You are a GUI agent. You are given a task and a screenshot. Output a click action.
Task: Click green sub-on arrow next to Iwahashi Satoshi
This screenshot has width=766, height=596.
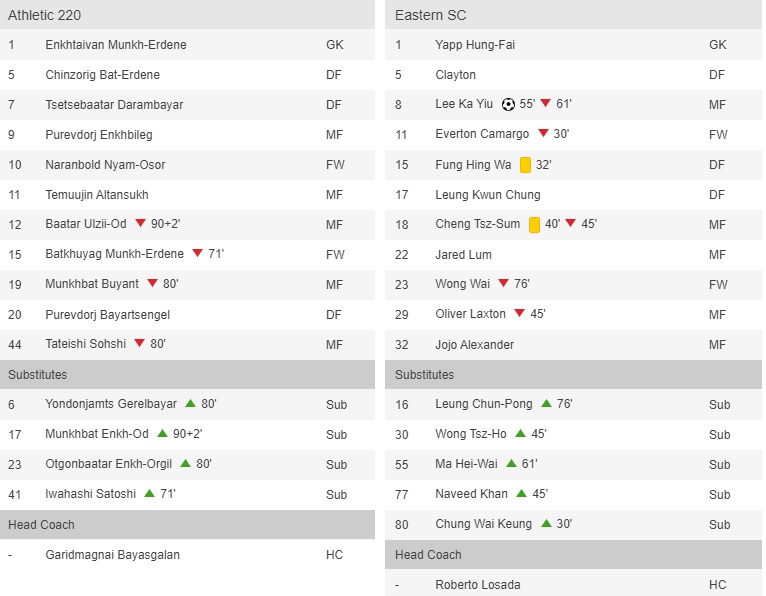click(149, 494)
